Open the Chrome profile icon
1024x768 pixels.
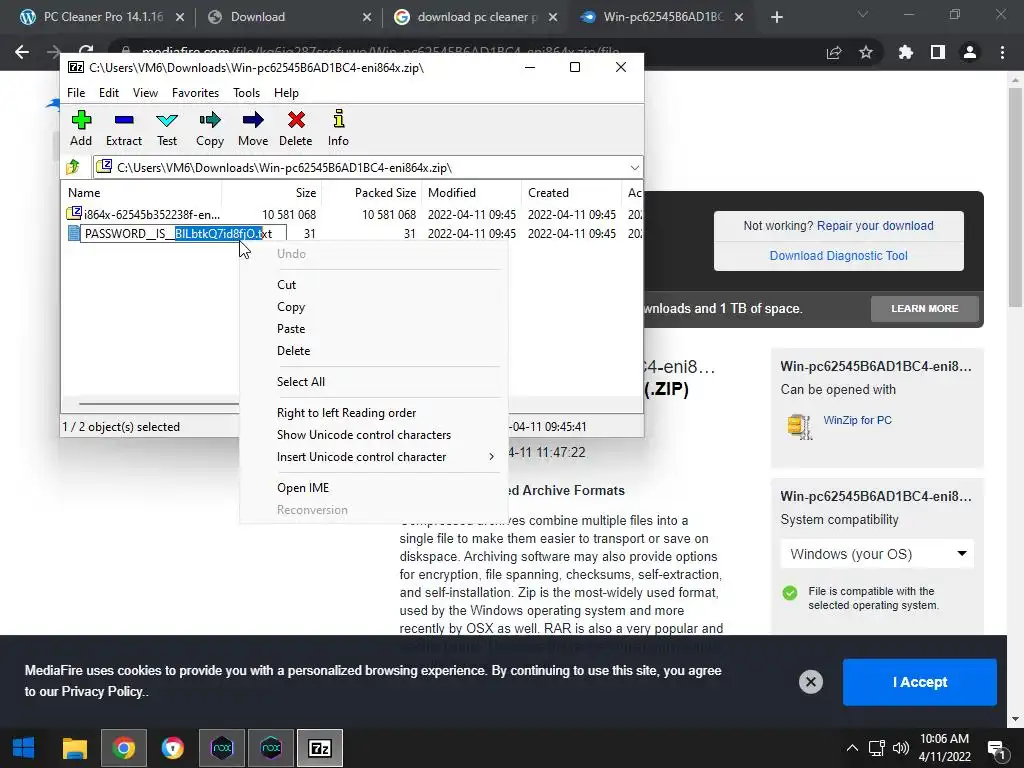(x=970, y=52)
